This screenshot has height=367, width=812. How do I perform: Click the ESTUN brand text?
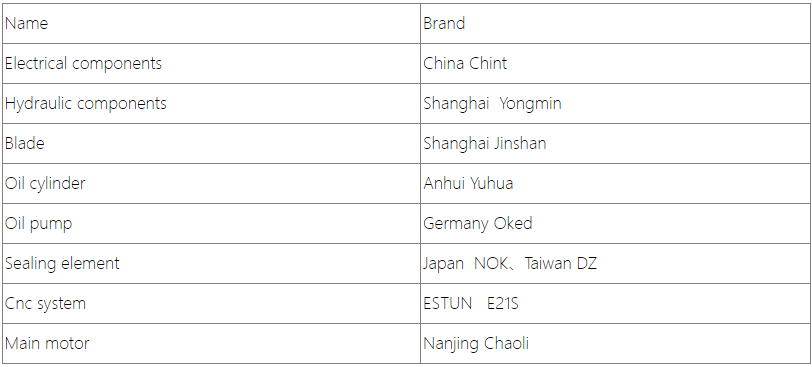tap(447, 303)
